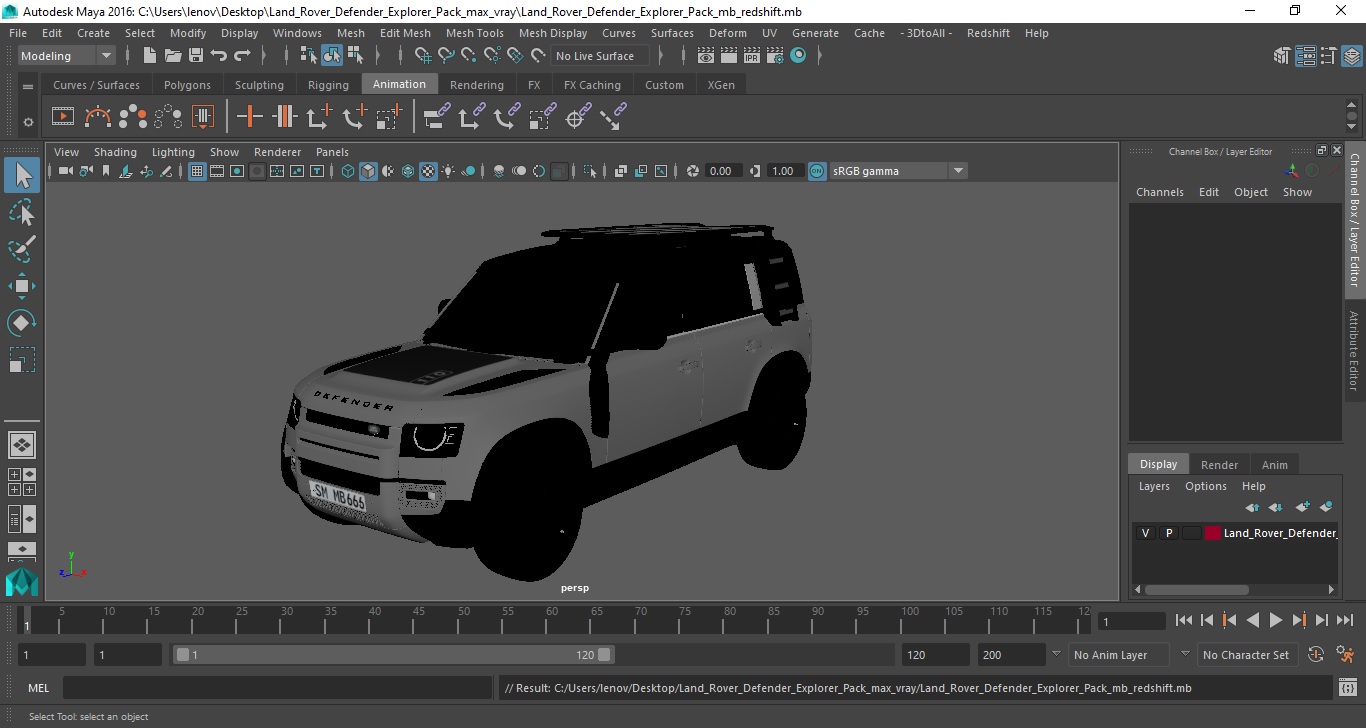Go to the start of playback range

click(1184, 620)
